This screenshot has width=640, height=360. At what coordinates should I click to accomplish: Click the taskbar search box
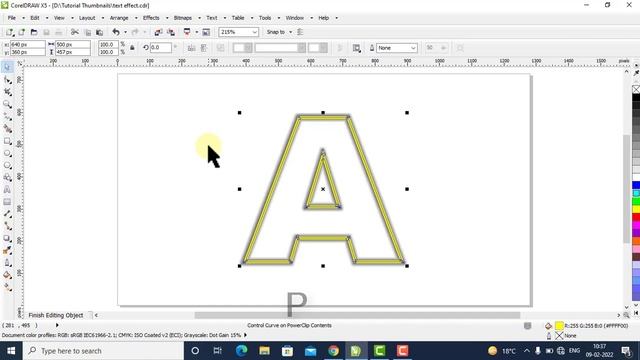click(103, 351)
